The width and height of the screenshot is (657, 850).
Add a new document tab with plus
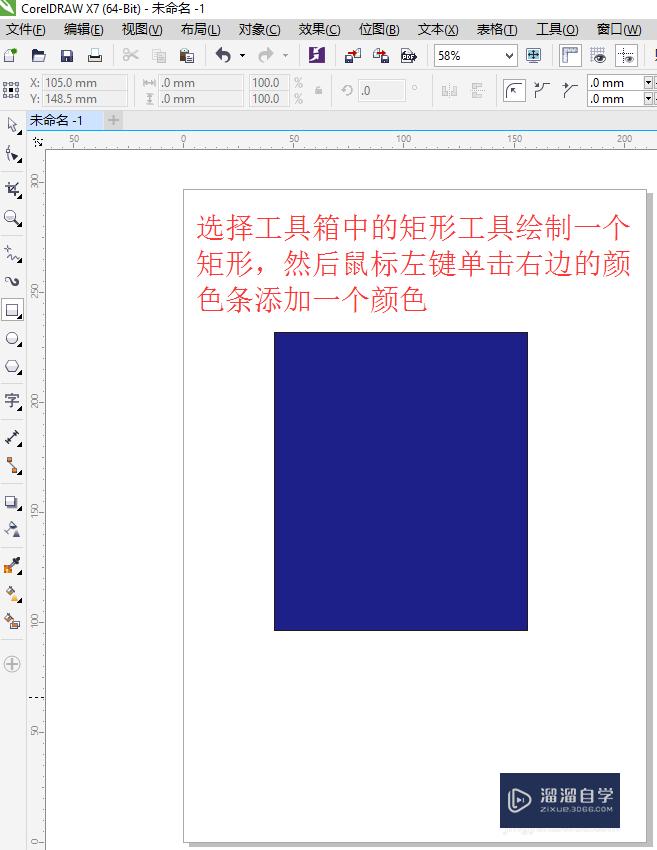point(113,120)
